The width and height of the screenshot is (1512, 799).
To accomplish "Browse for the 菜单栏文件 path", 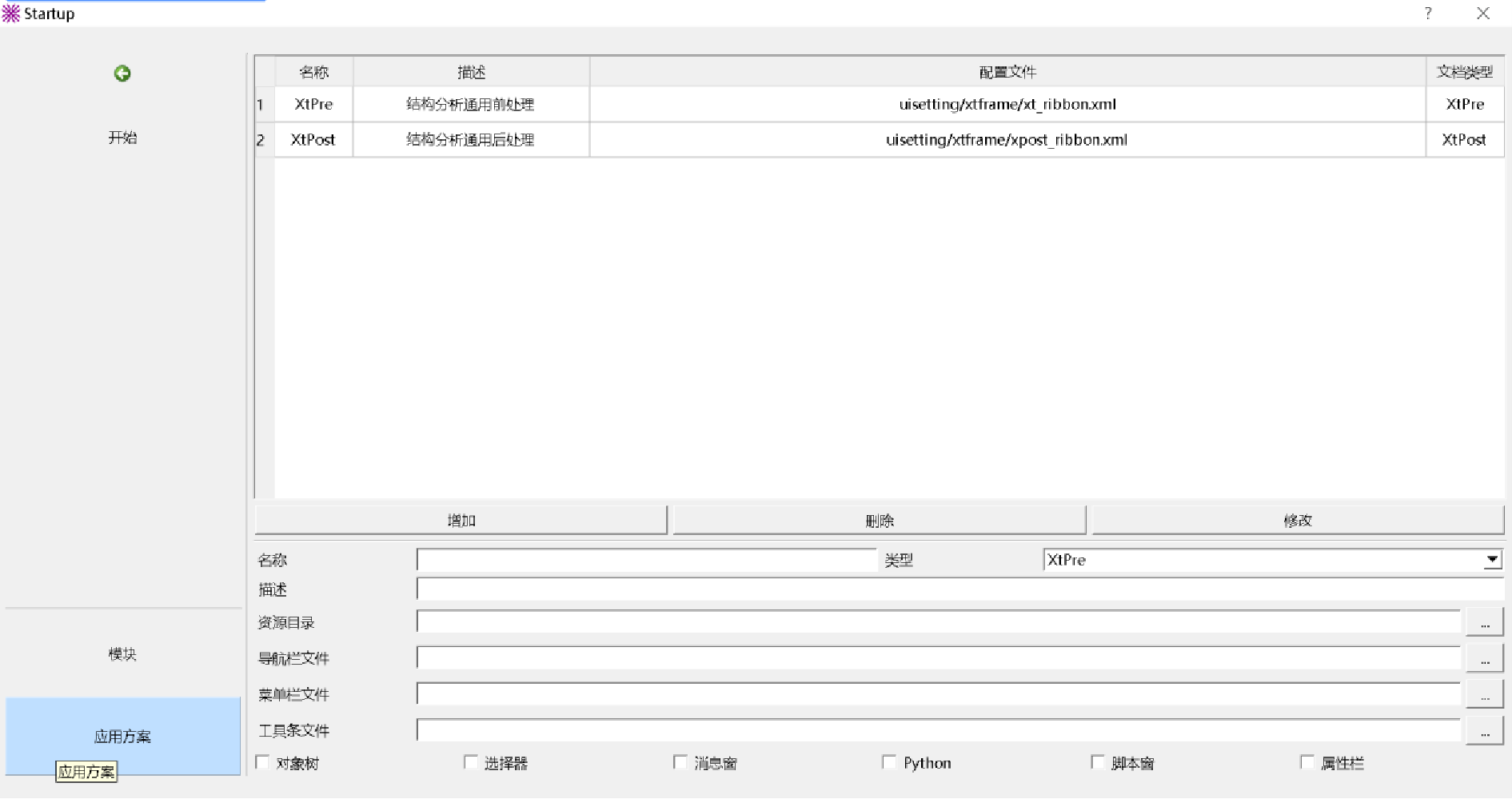I will pos(1484,694).
